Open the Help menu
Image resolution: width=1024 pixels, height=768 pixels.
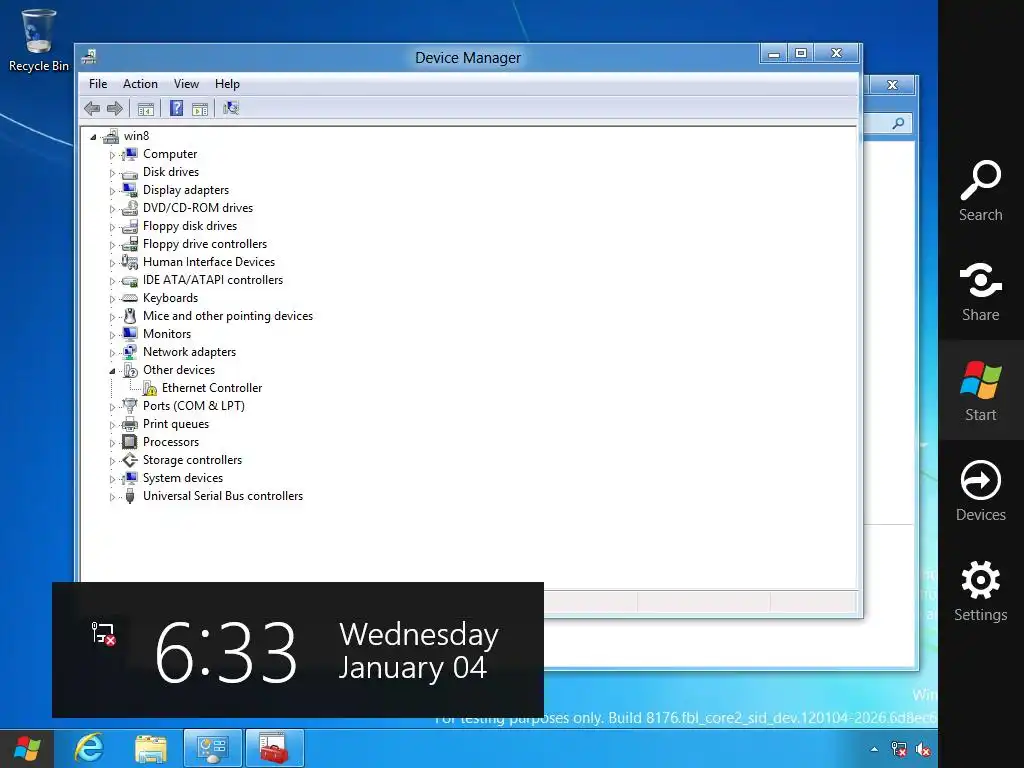point(227,84)
